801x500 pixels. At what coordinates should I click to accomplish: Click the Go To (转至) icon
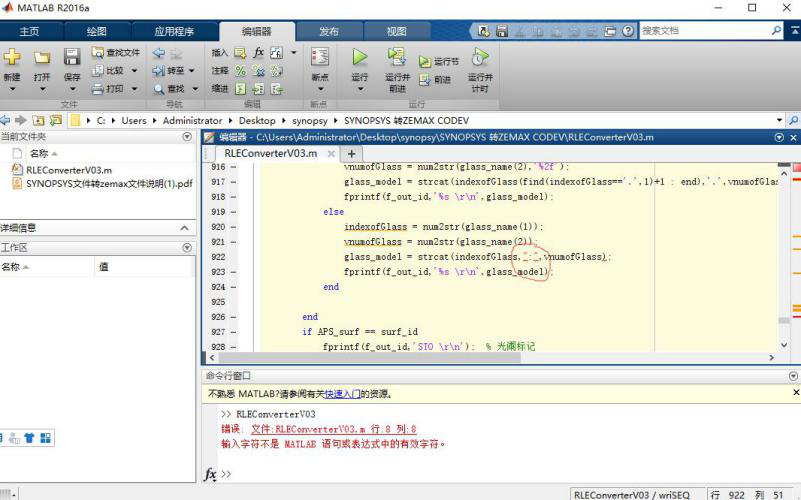(159, 70)
